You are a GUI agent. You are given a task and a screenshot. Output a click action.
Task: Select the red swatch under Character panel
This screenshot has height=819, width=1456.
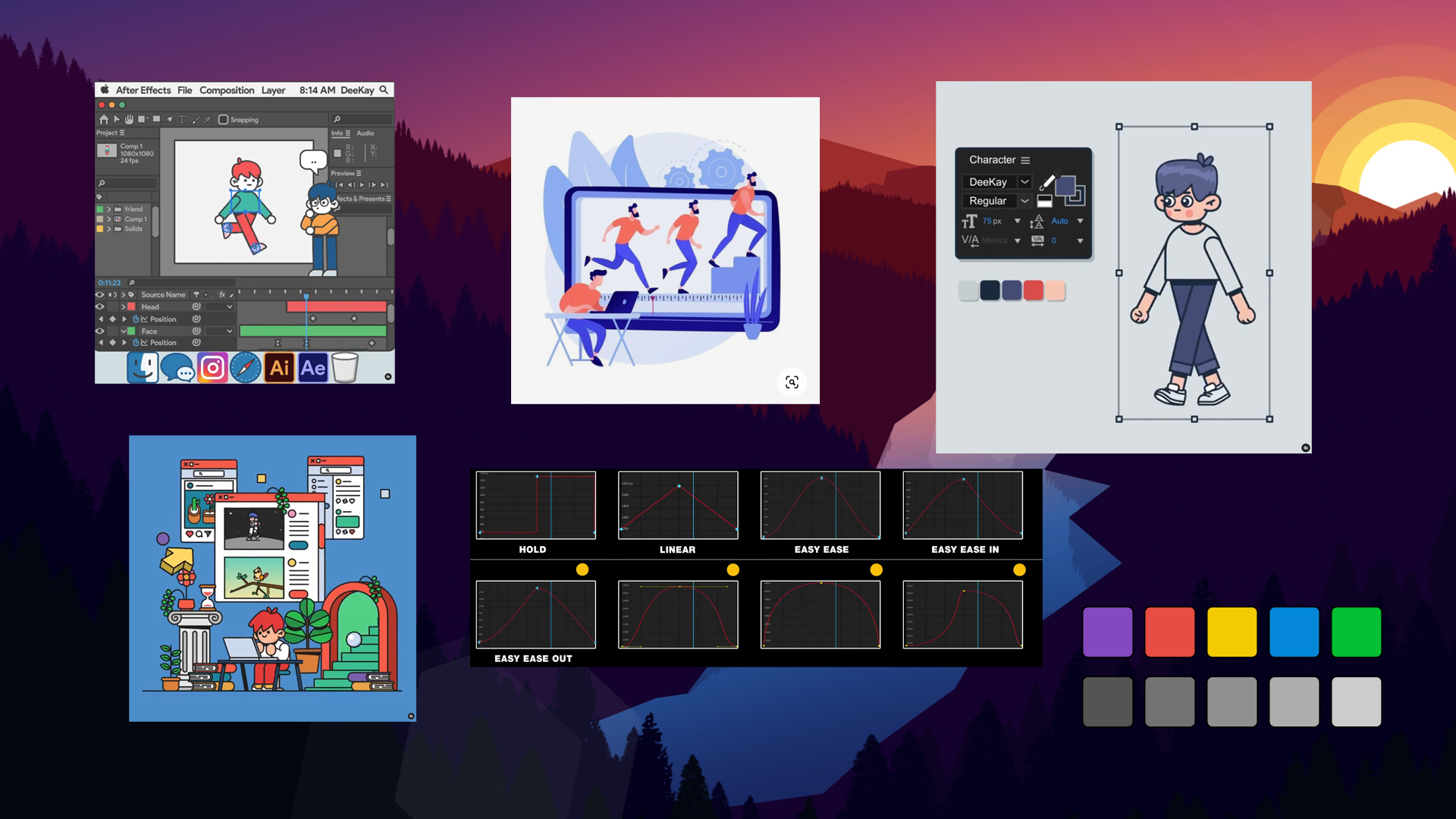click(x=1033, y=290)
